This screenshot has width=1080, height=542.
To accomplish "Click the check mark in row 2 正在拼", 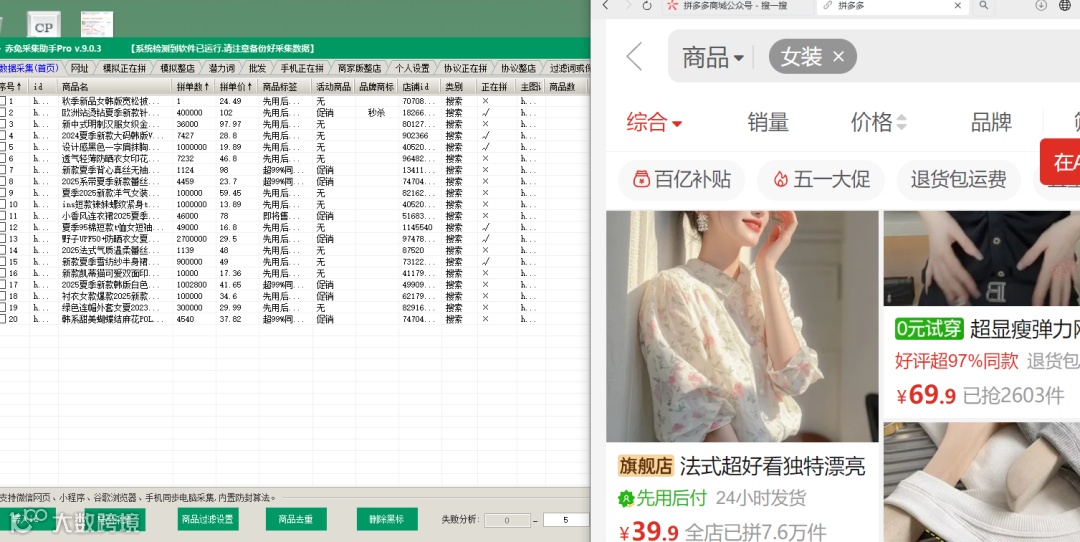I will tap(486, 112).
